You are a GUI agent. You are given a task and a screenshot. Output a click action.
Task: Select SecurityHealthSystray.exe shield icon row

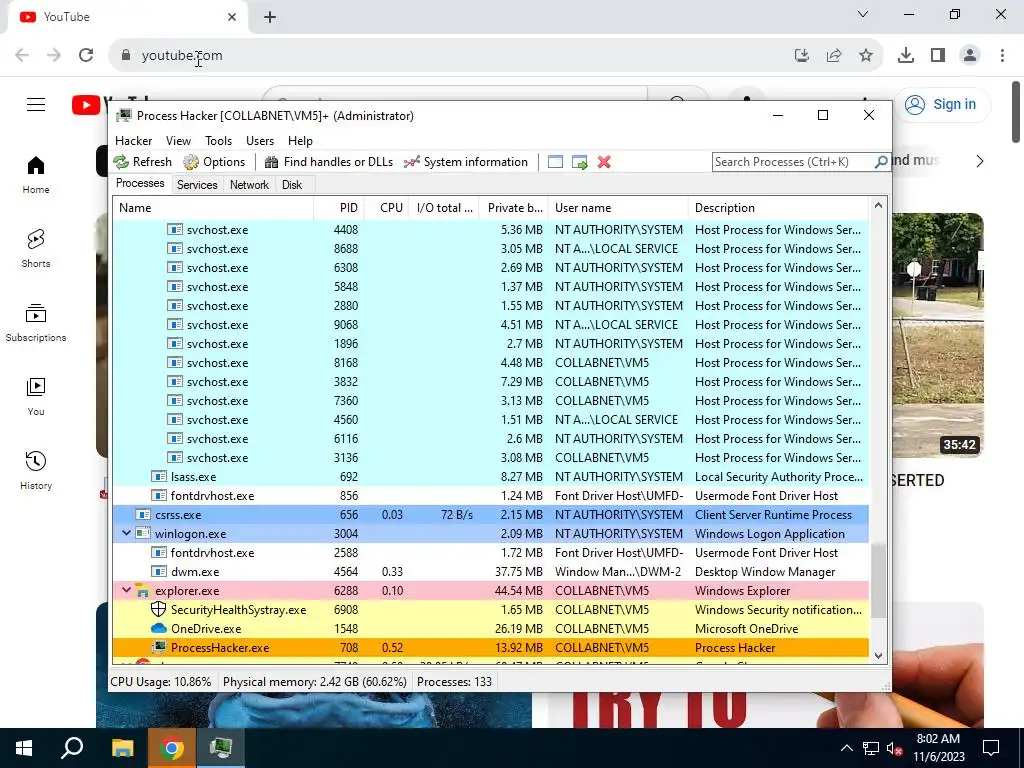tap(490, 609)
